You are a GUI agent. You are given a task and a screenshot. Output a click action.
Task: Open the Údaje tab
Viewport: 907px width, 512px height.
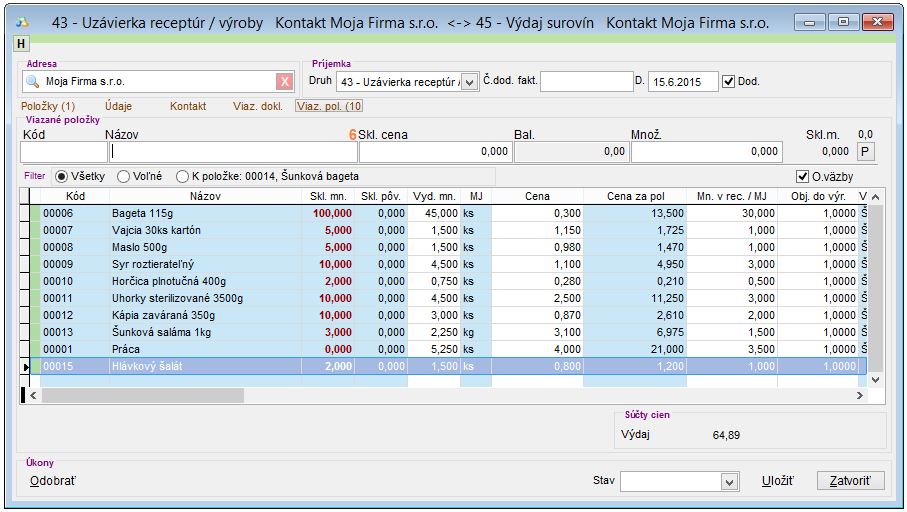point(118,106)
